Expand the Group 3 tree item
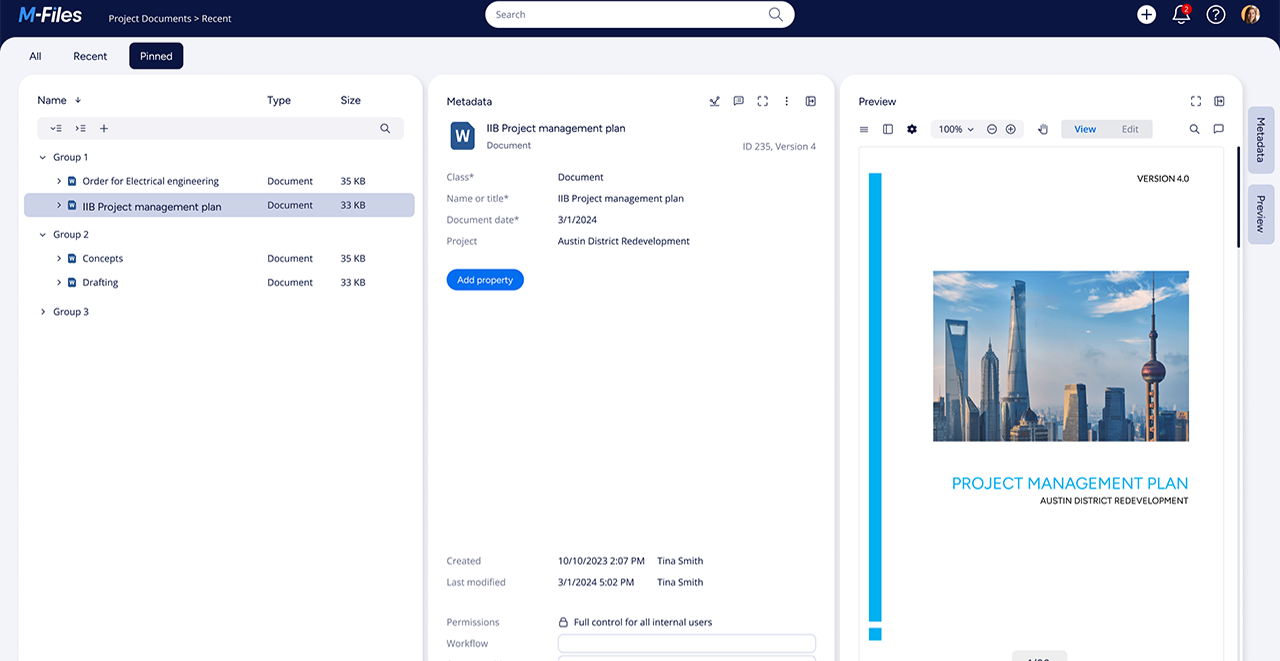 (41, 311)
